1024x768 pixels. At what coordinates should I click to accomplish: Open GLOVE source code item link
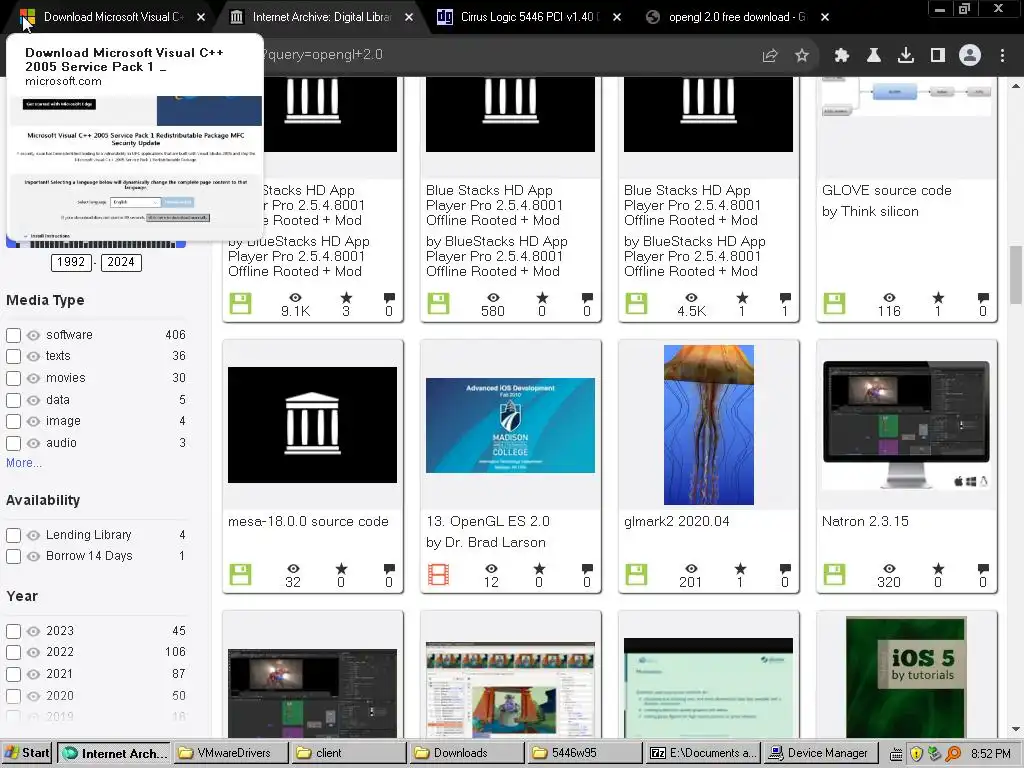(886, 191)
